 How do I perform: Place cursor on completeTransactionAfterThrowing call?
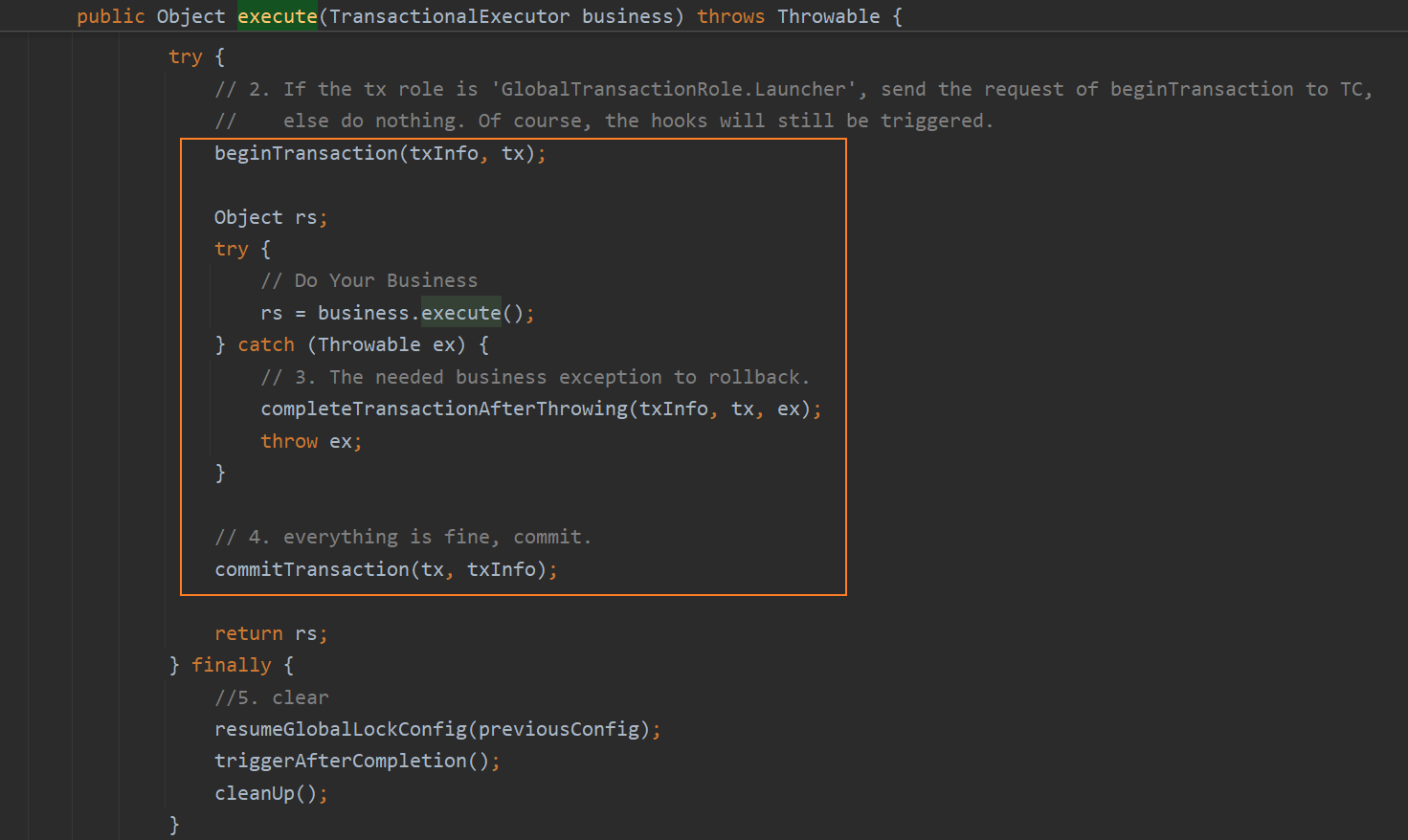point(541,409)
